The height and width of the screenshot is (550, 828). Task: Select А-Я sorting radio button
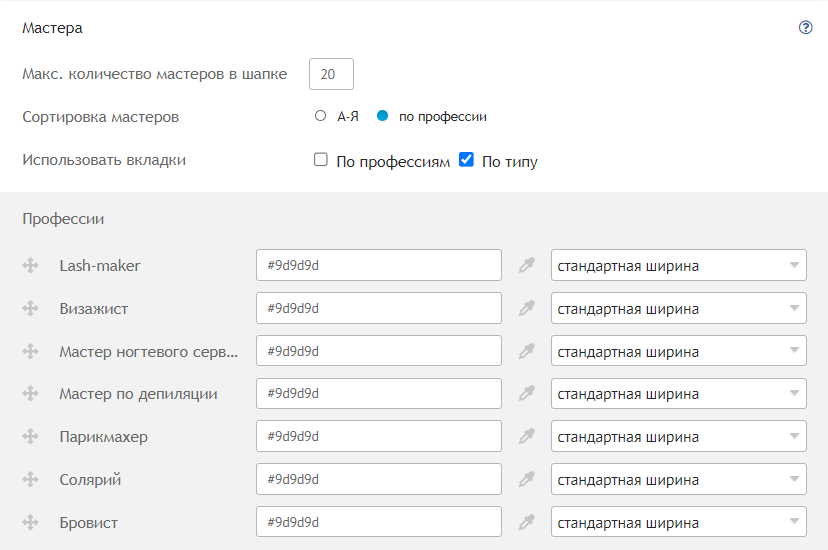pyautogui.click(x=320, y=116)
